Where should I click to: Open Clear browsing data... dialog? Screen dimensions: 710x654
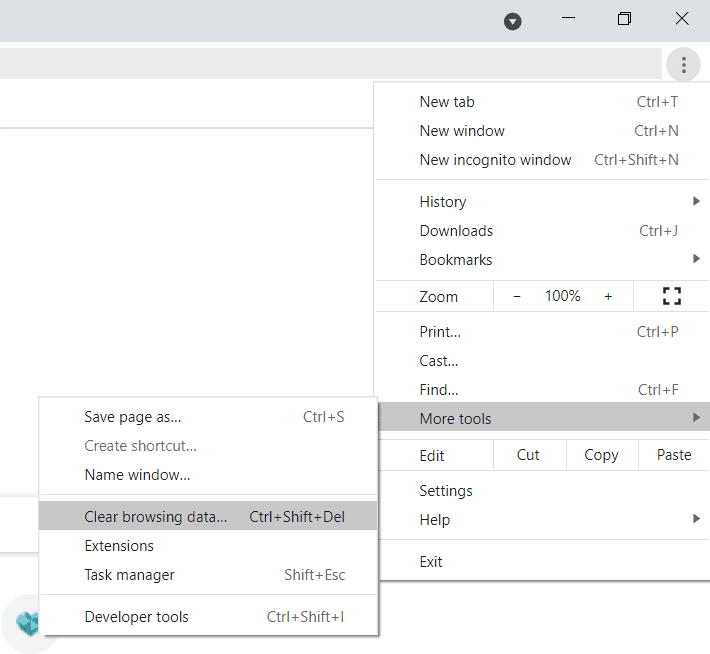tap(208, 516)
